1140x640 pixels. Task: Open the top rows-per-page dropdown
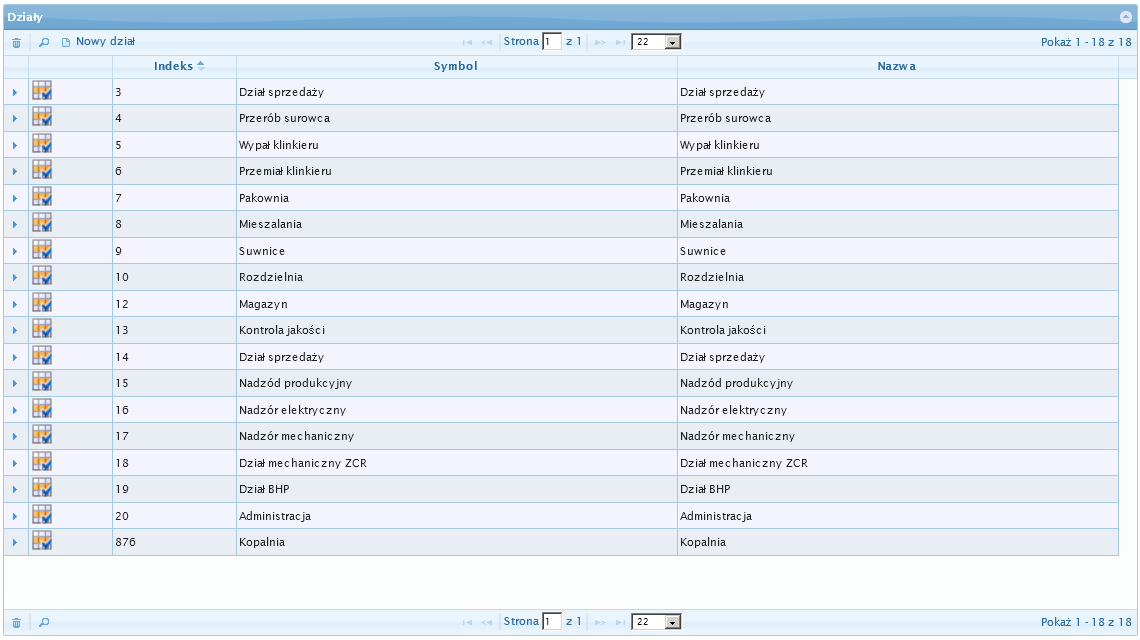pos(657,42)
